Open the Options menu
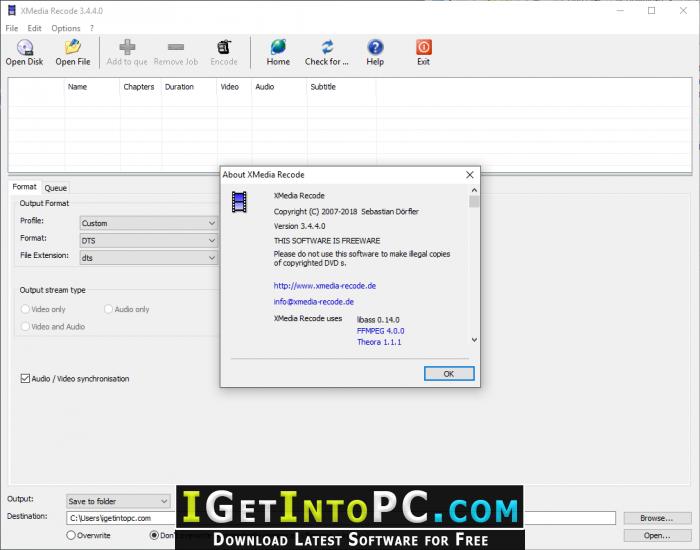 click(x=66, y=28)
